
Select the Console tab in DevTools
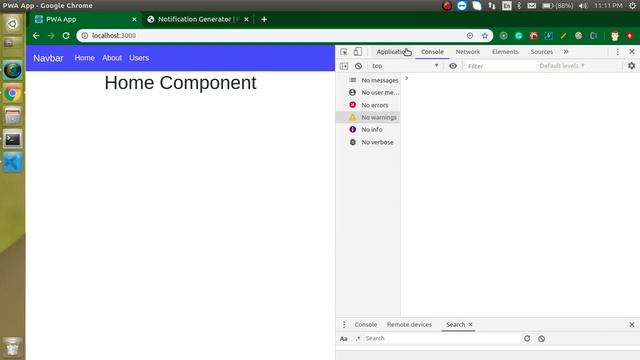(x=432, y=52)
